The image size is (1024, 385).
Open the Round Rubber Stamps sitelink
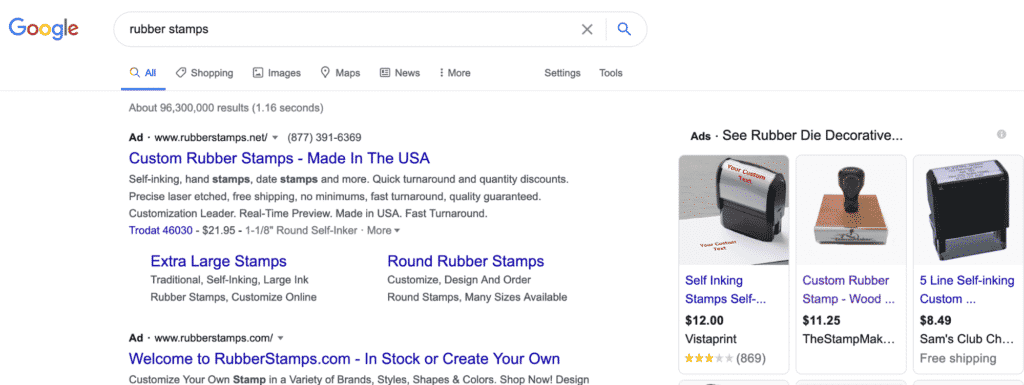click(x=466, y=262)
